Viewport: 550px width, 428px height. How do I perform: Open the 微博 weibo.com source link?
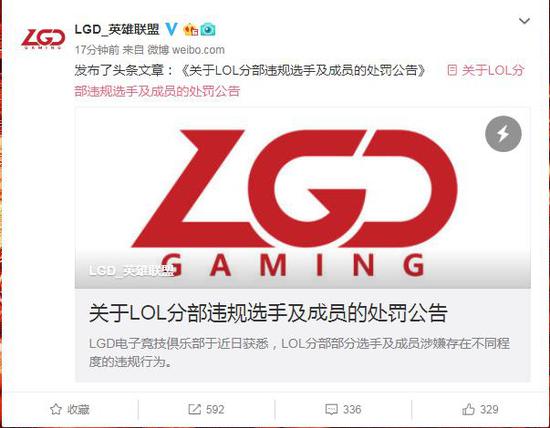coord(186,50)
